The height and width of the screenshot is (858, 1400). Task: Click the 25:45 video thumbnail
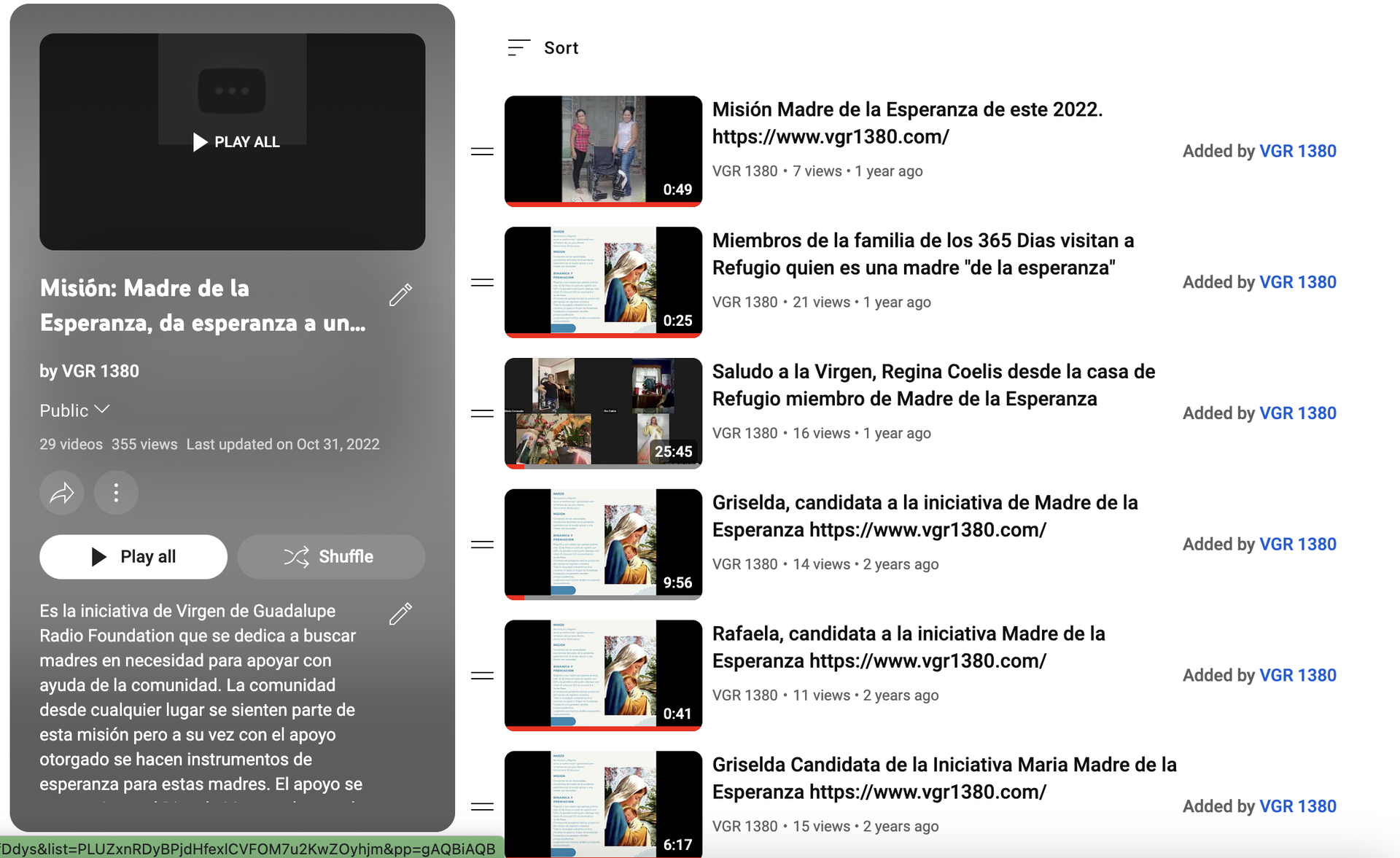603,413
